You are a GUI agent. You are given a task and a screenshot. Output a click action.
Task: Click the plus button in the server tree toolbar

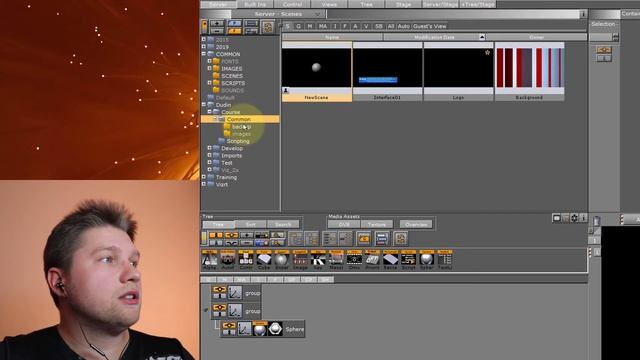coord(217,23)
